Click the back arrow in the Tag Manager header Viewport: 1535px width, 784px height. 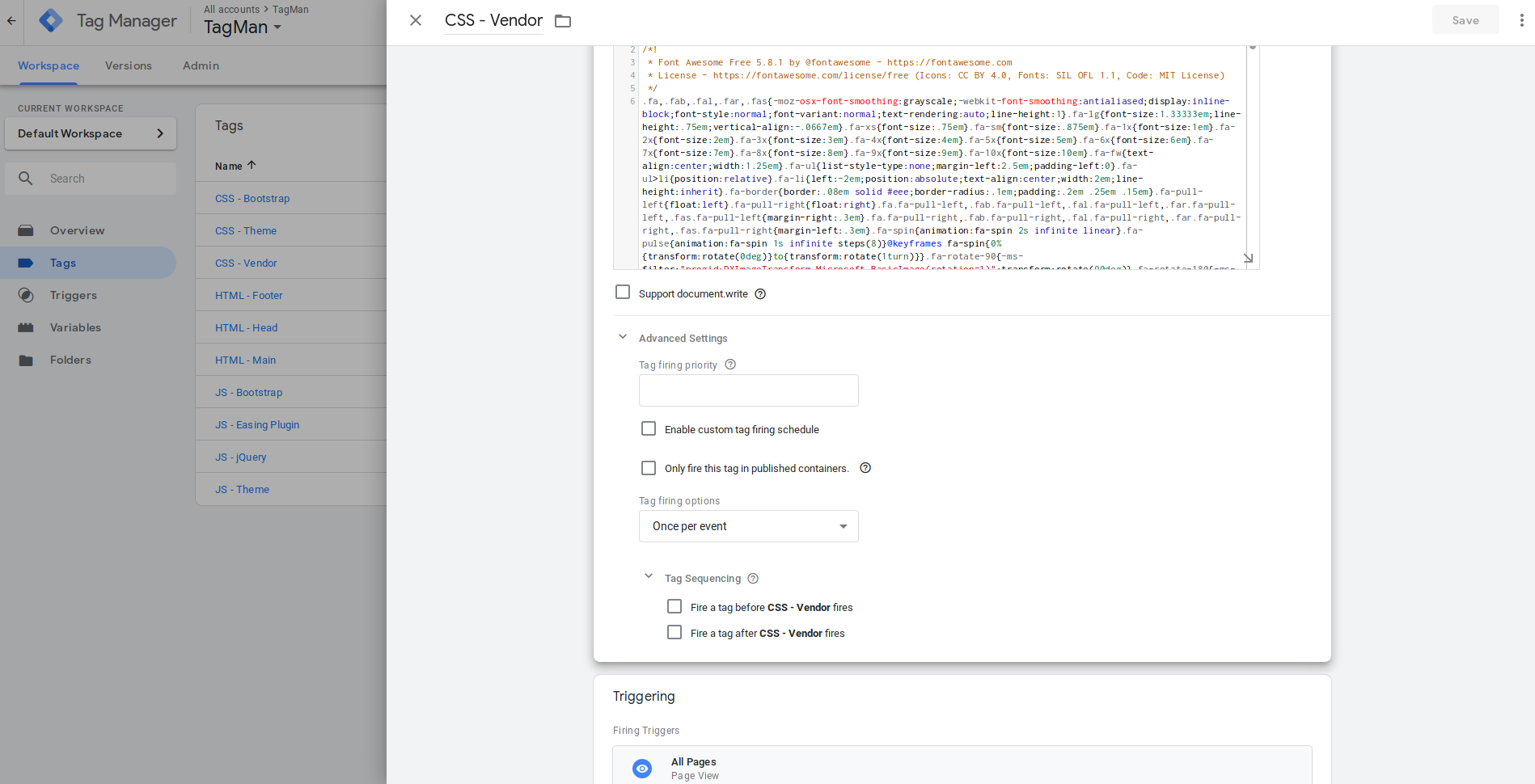(x=11, y=21)
